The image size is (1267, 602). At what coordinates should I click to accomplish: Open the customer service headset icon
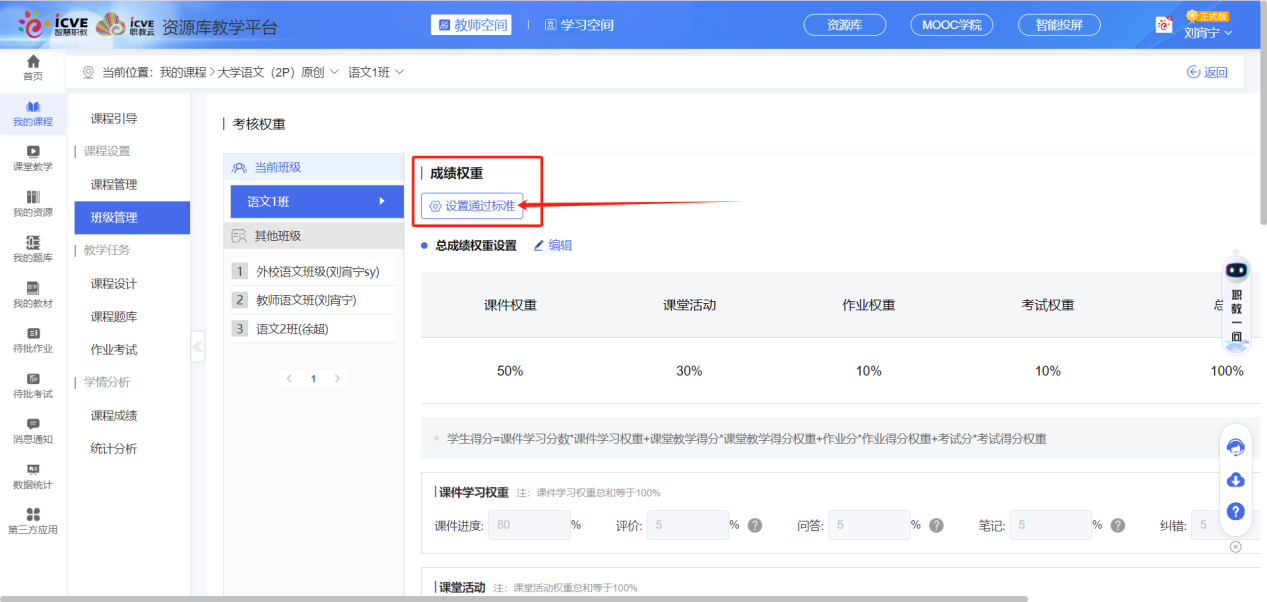coord(1235,449)
